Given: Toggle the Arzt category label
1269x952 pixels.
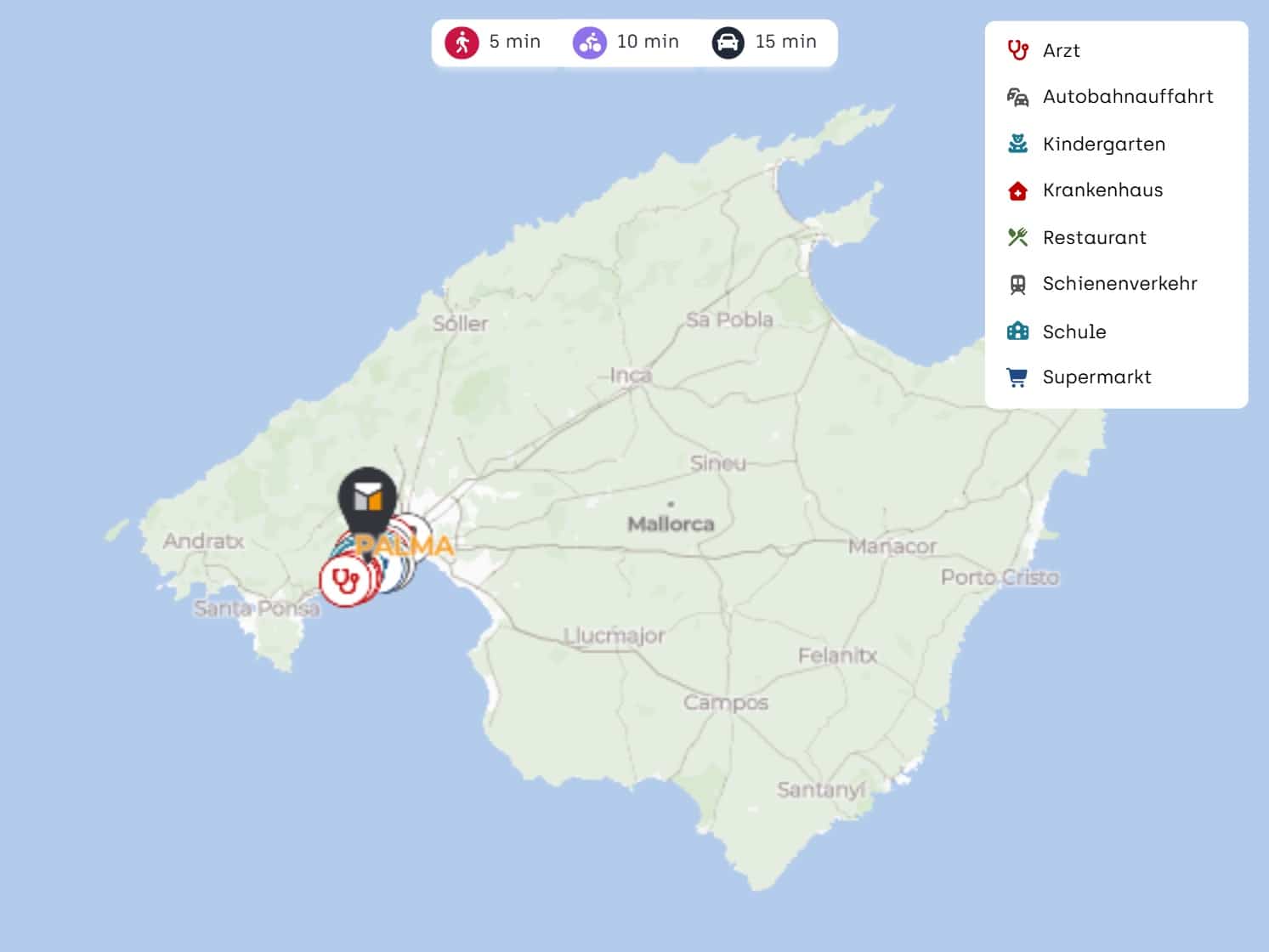Looking at the screenshot, I should 1061,50.
